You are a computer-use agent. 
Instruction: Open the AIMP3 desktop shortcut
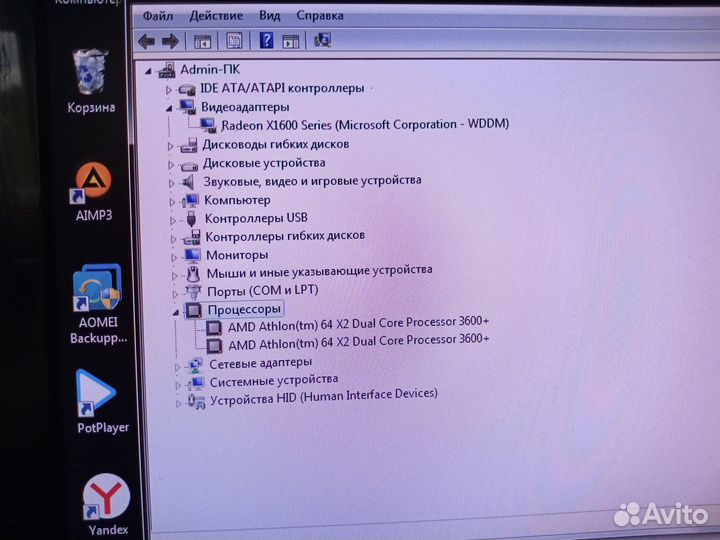click(x=94, y=183)
